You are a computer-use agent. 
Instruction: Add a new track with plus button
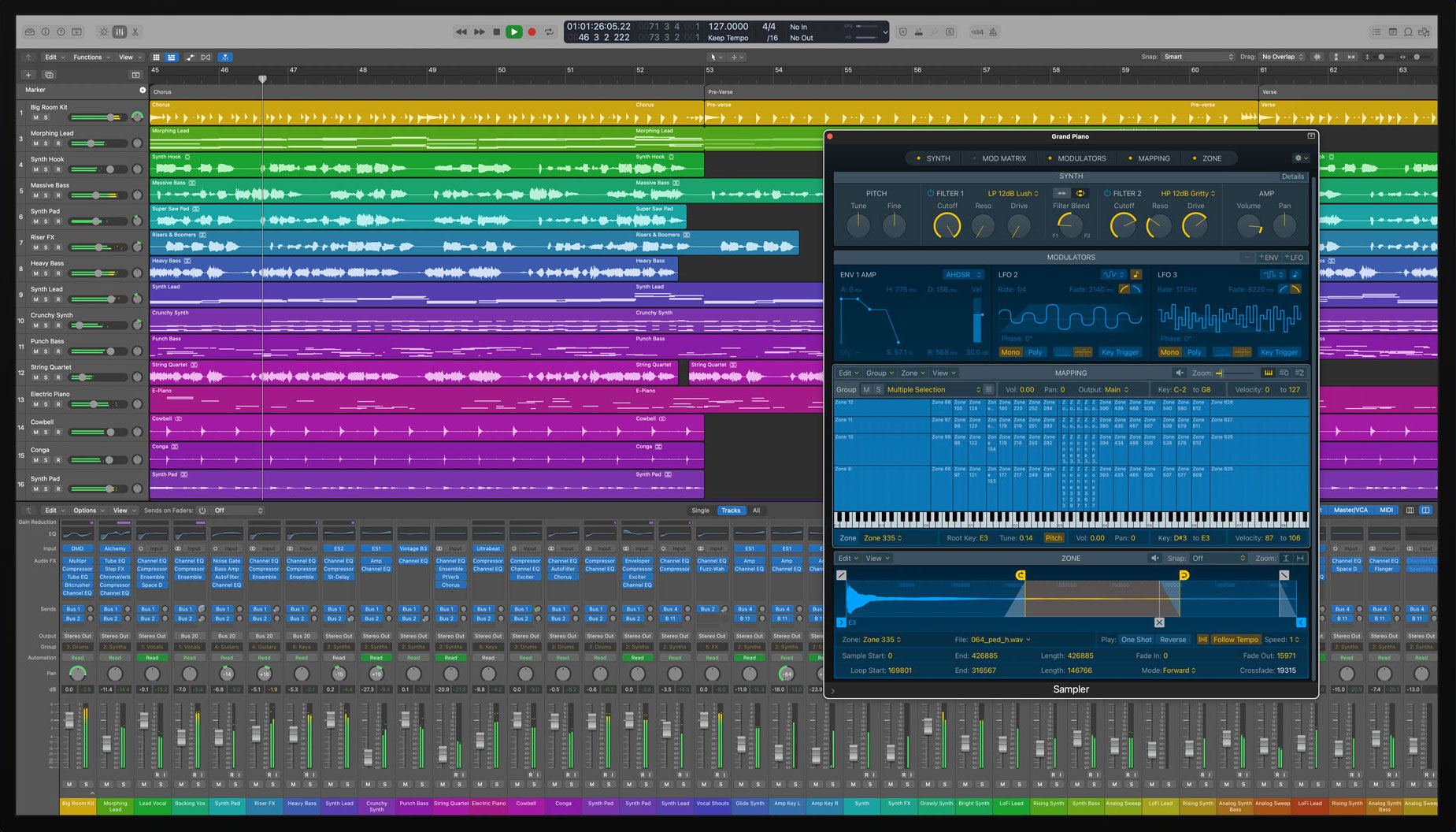(x=29, y=75)
